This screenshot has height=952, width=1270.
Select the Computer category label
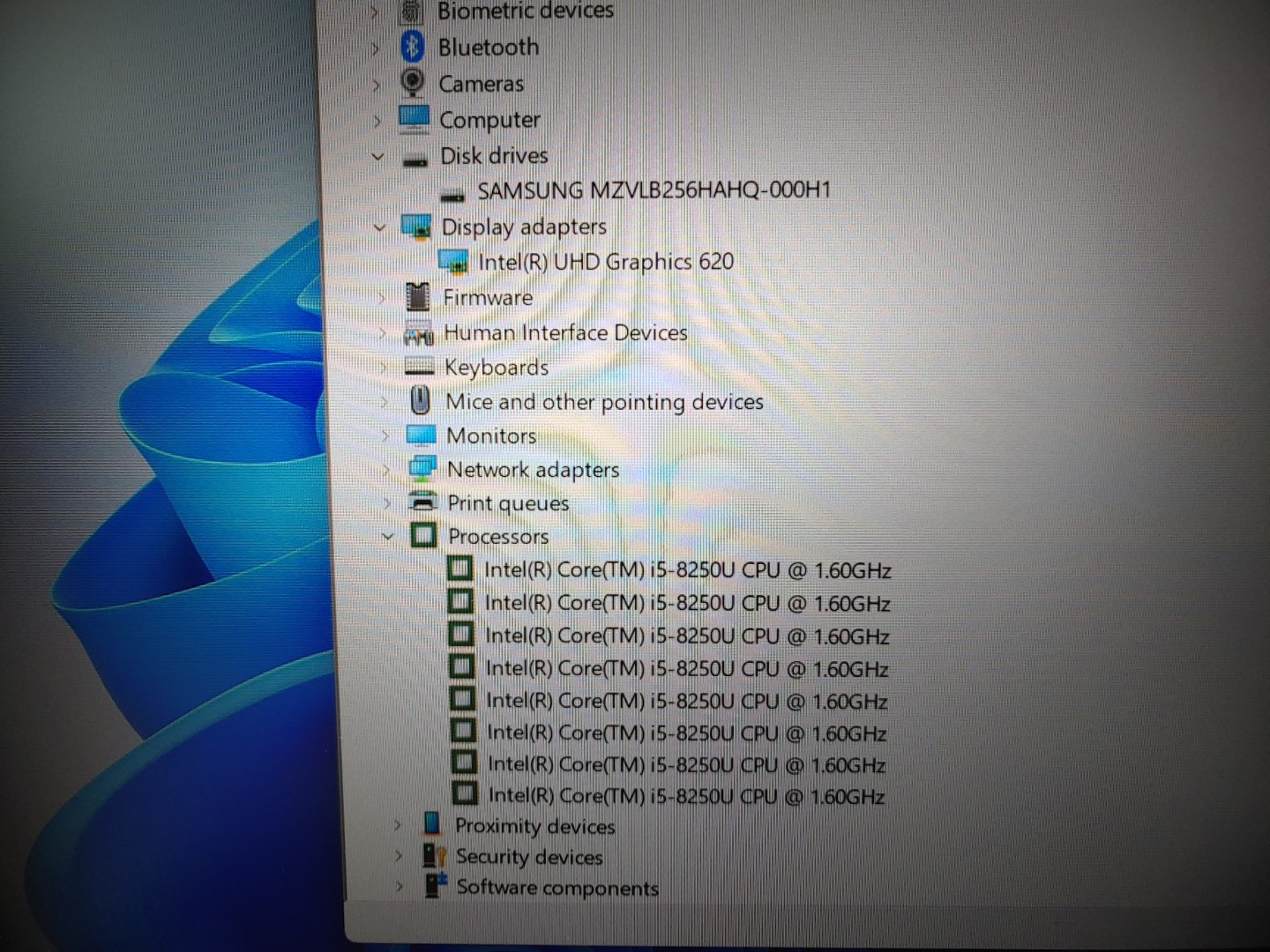point(490,120)
